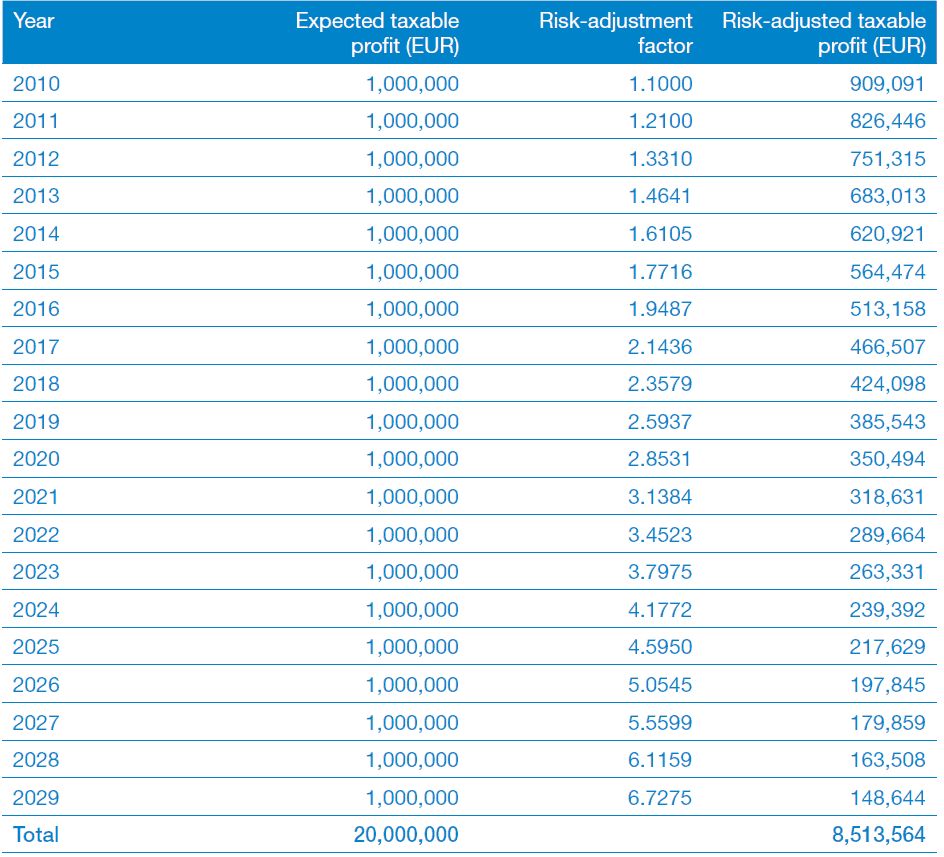
Task: Click the 2024 year cell
Action: (x=36, y=610)
